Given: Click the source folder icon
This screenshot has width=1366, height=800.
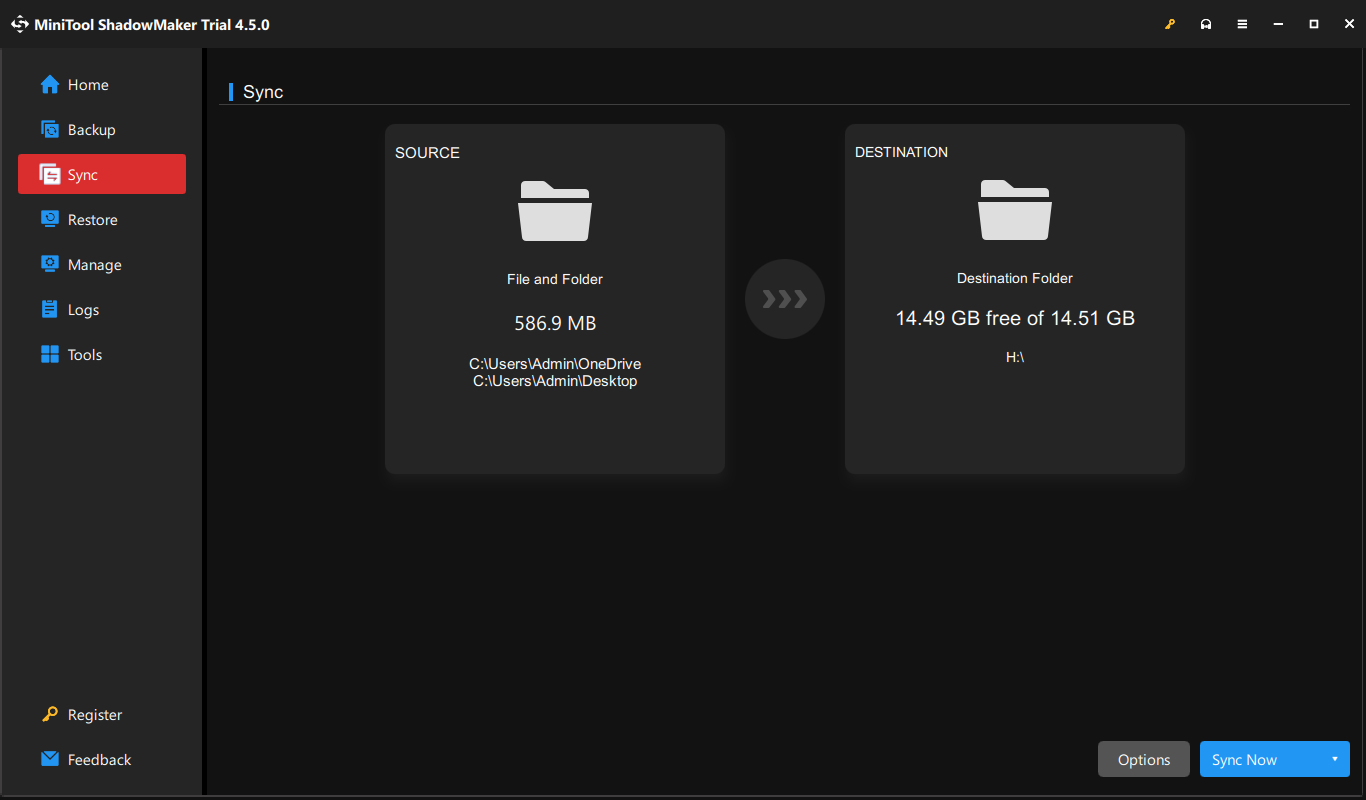Looking at the screenshot, I should coord(555,210).
